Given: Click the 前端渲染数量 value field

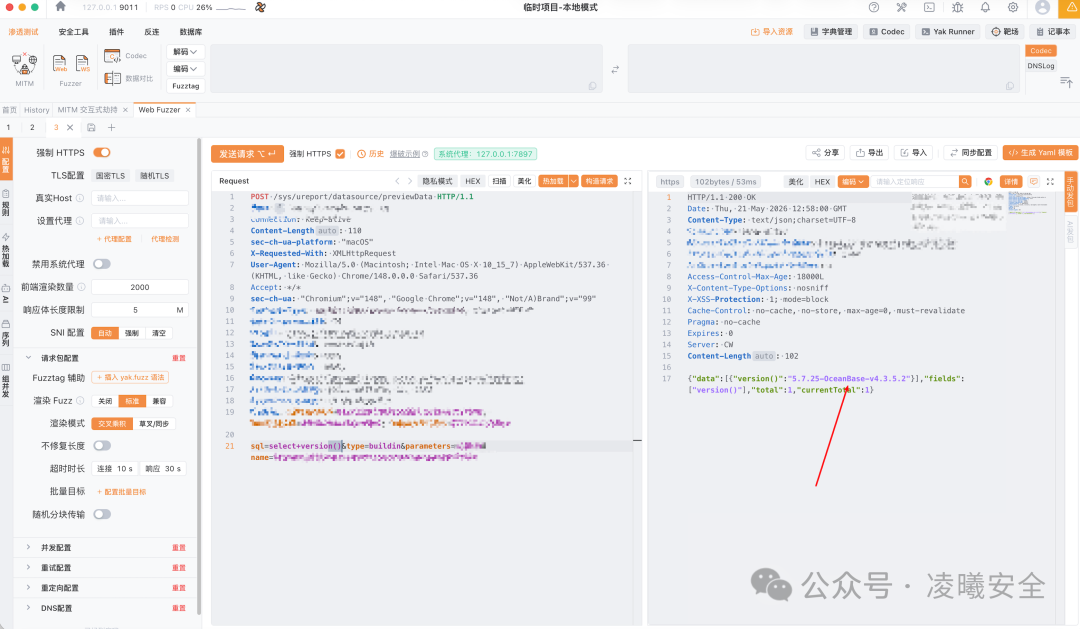Looking at the screenshot, I should (x=140, y=287).
